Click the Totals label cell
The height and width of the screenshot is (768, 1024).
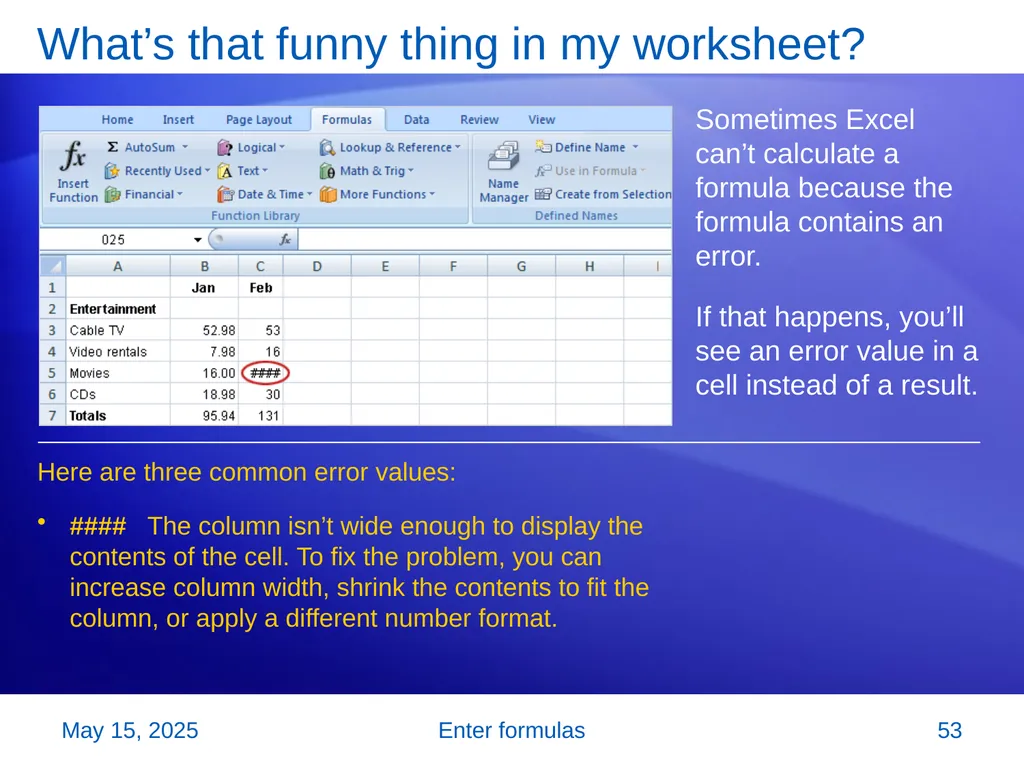pyautogui.click(x=118, y=415)
